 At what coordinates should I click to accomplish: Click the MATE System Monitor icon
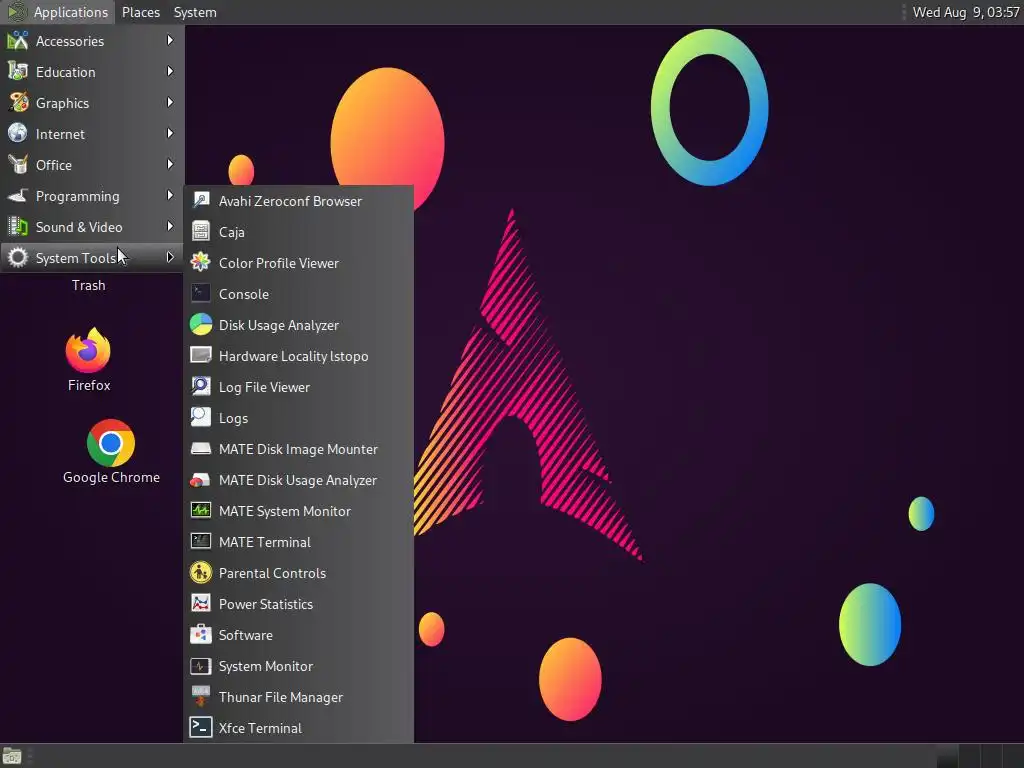tap(200, 511)
